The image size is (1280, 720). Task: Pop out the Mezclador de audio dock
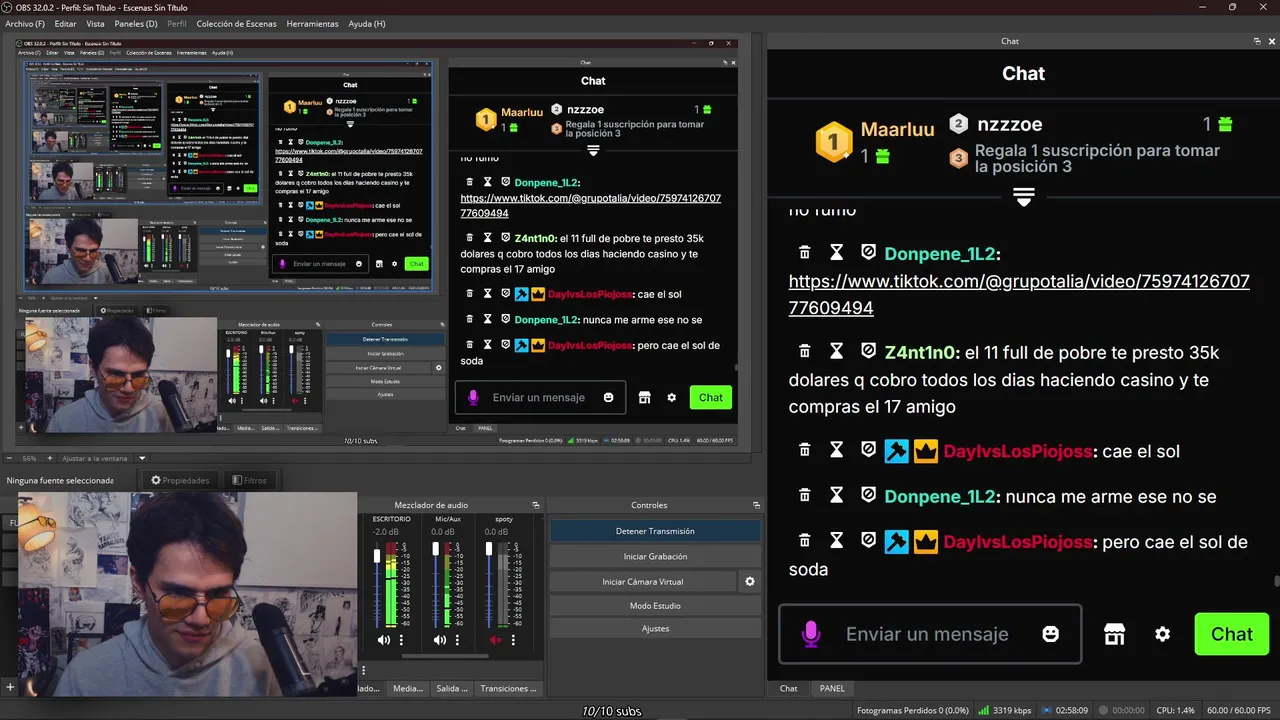535,505
